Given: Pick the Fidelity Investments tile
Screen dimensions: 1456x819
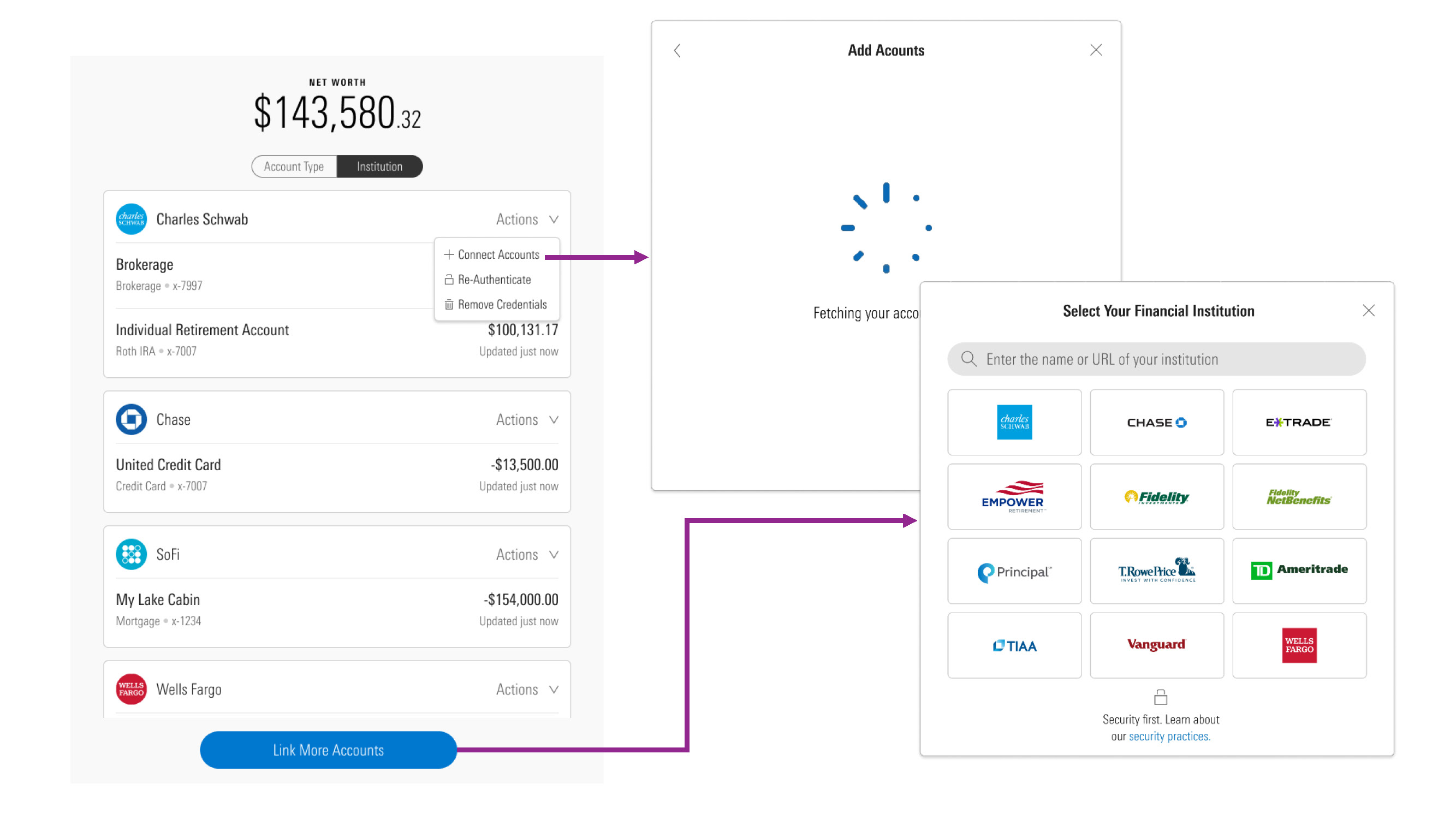Looking at the screenshot, I should (x=1156, y=497).
